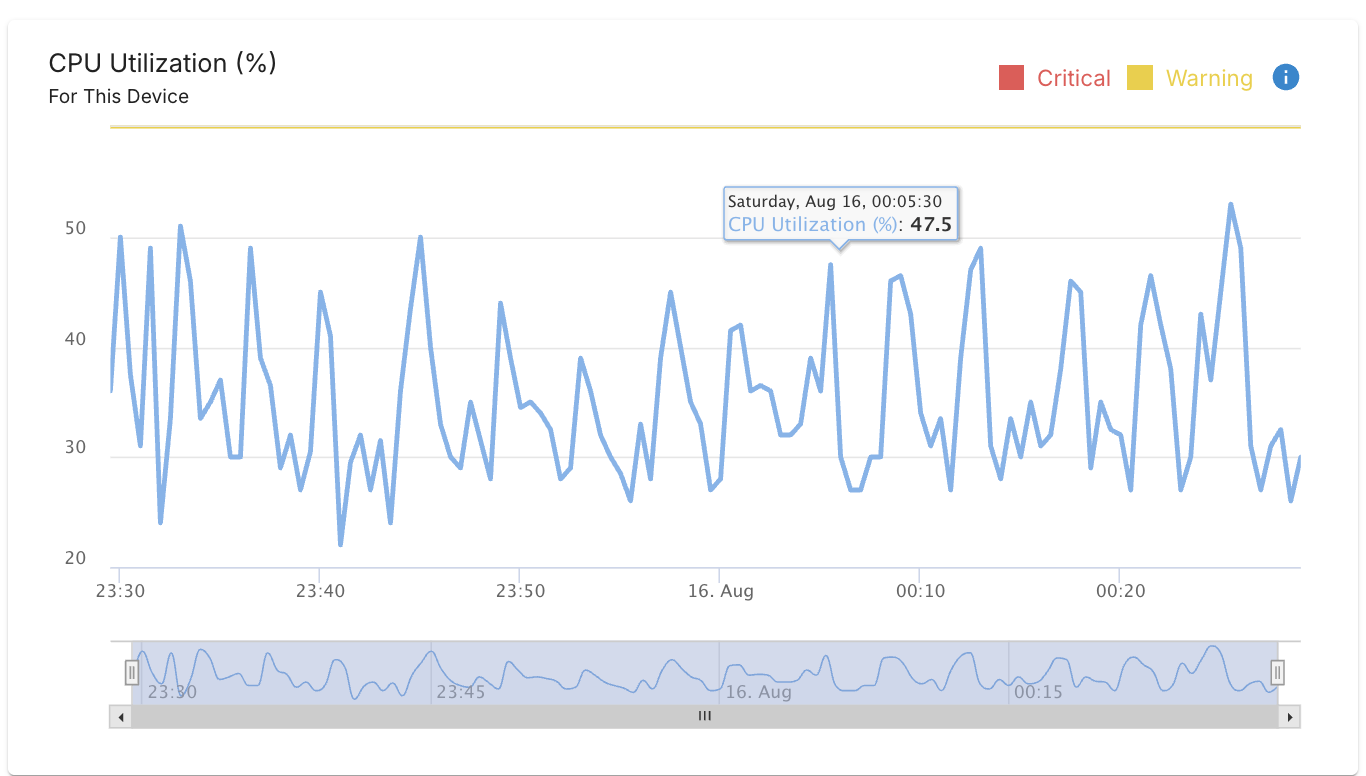
Task: Click the 00:15 label in navigator
Action: click(1037, 692)
